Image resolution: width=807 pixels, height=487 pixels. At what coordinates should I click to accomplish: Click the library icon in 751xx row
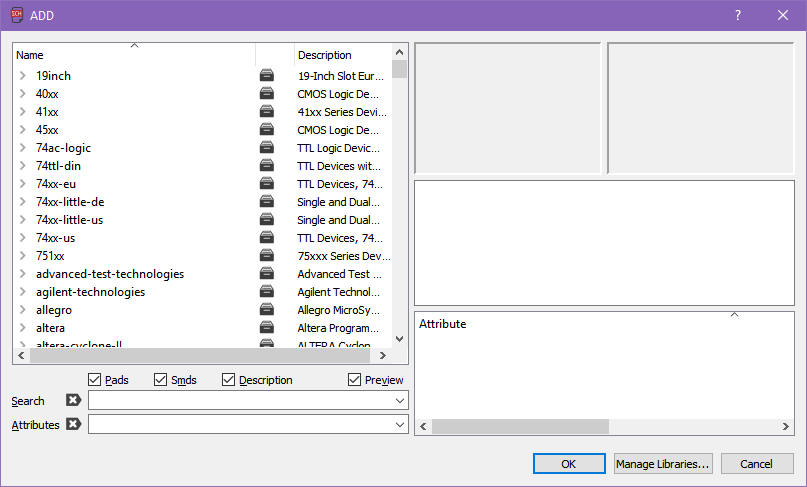267,256
